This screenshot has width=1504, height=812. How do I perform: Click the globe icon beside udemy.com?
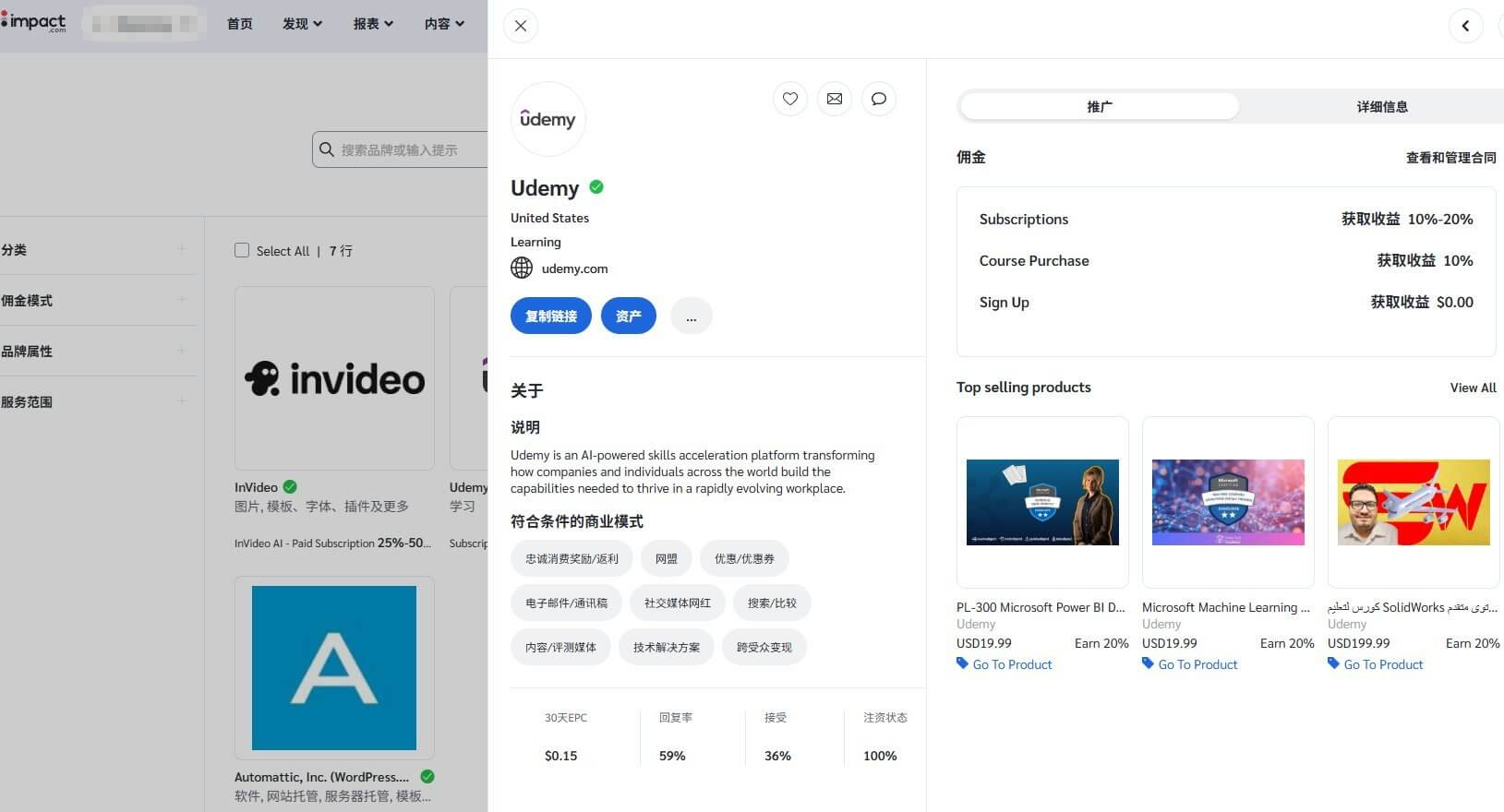coord(522,268)
